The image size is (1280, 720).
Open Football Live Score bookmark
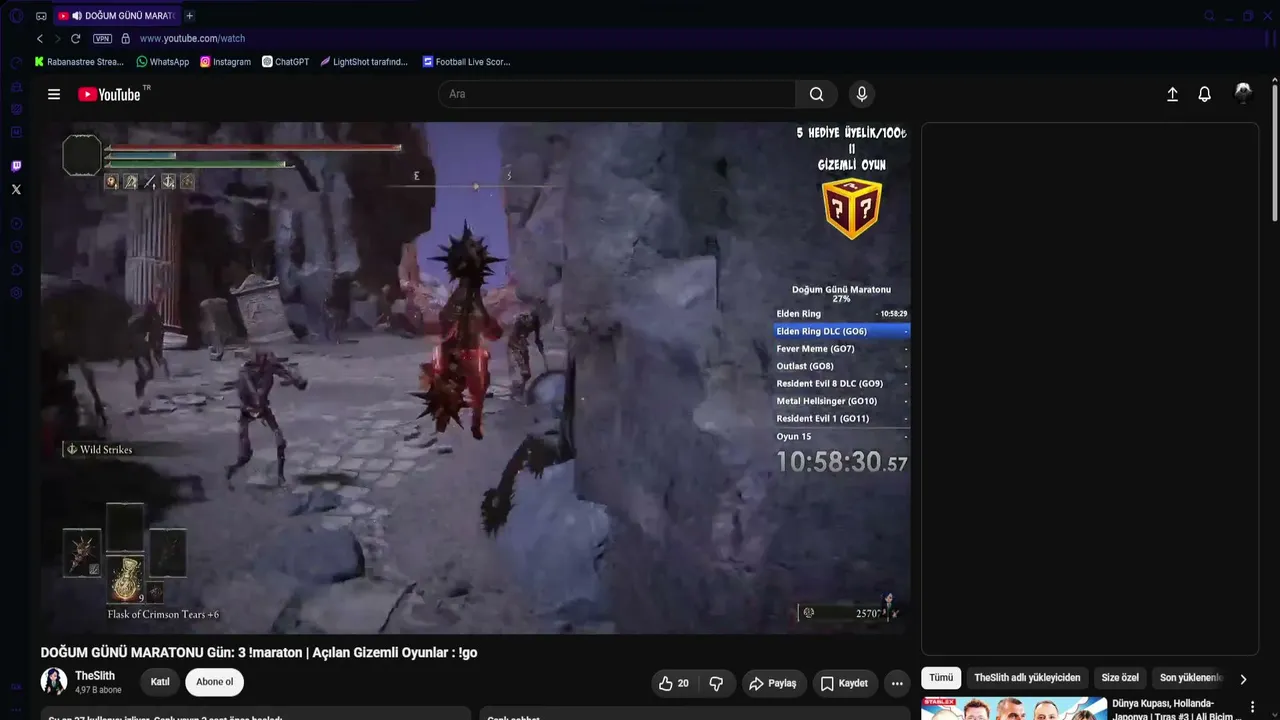(466, 62)
